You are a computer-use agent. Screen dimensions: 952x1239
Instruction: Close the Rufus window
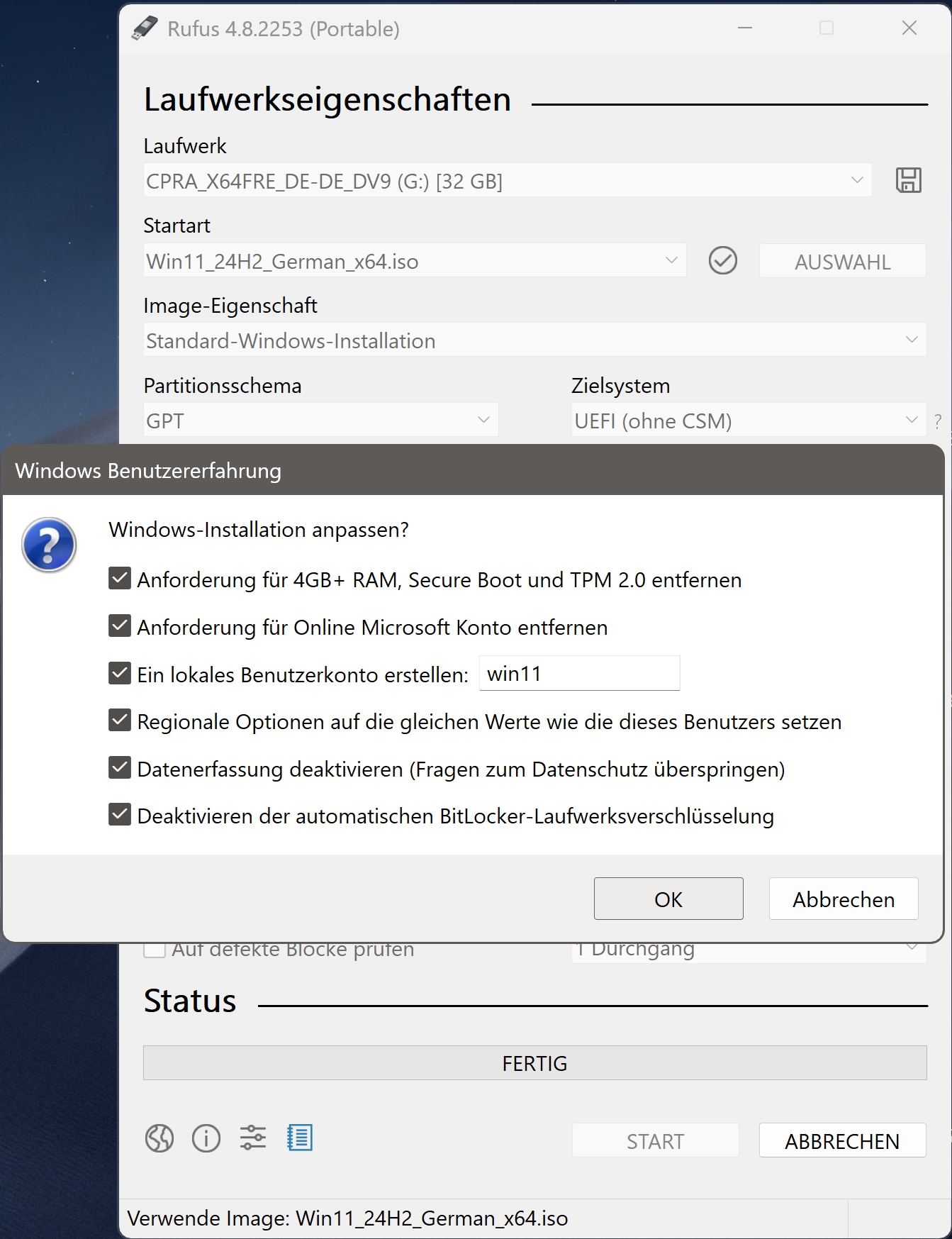909,28
